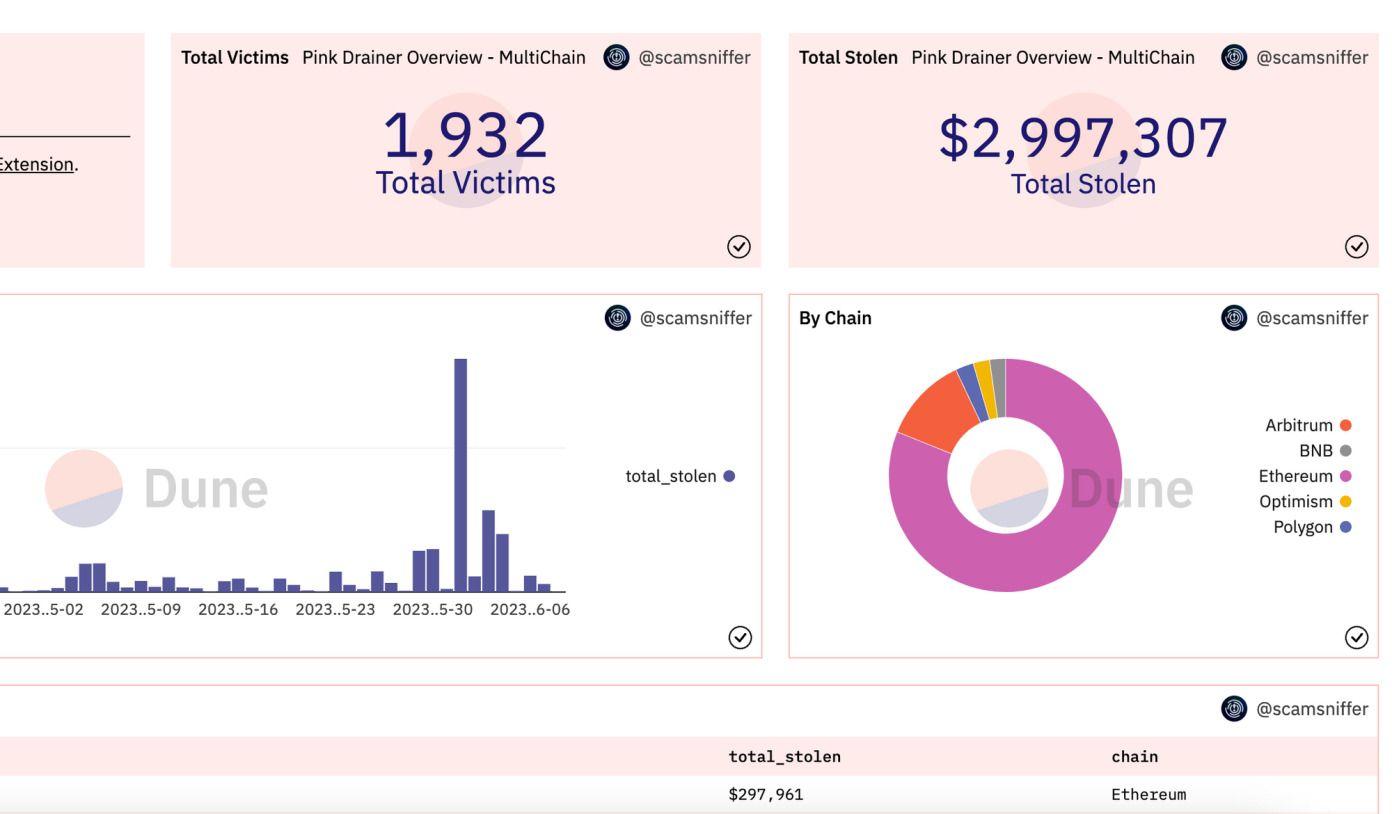Click checkmark icon in By Chain card
The image size is (1392, 814).
pyautogui.click(x=1357, y=636)
